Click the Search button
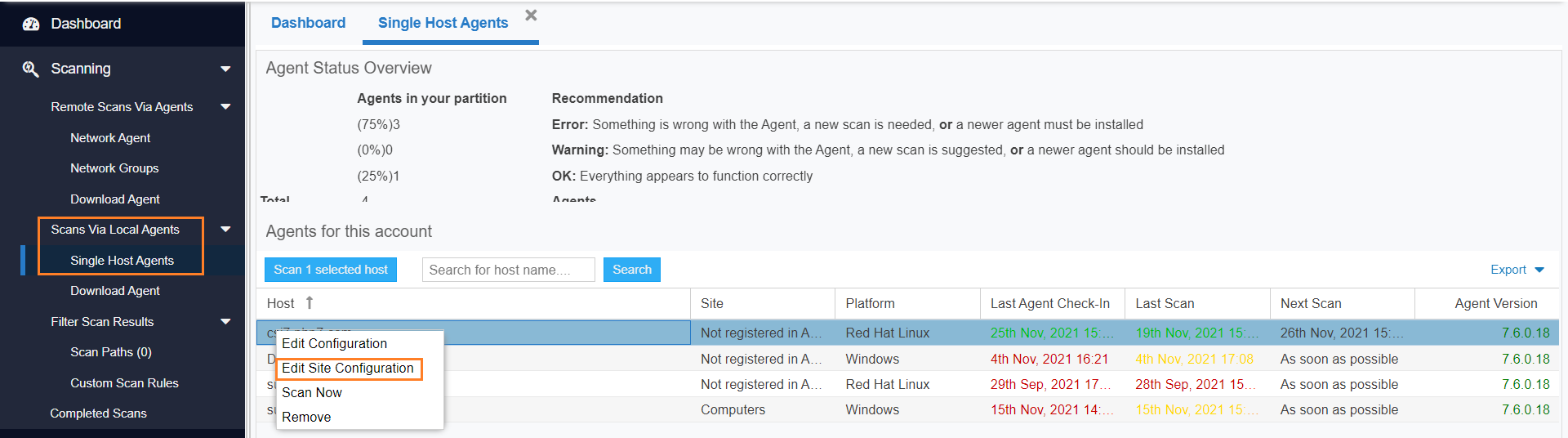The height and width of the screenshot is (438, 1568). pyautogui.click(x=631, y=270)
